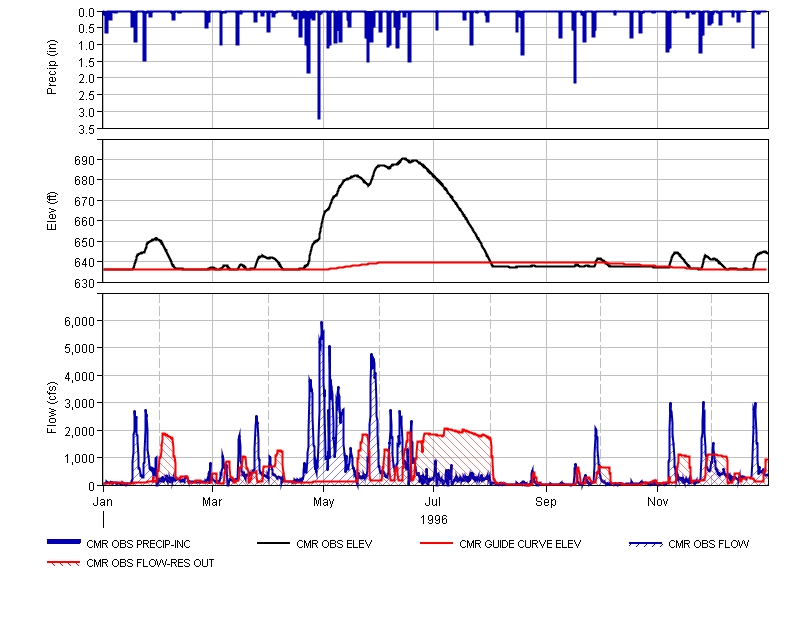Click the May label on the time axis
800x627 pixels.
coord(323,500)
